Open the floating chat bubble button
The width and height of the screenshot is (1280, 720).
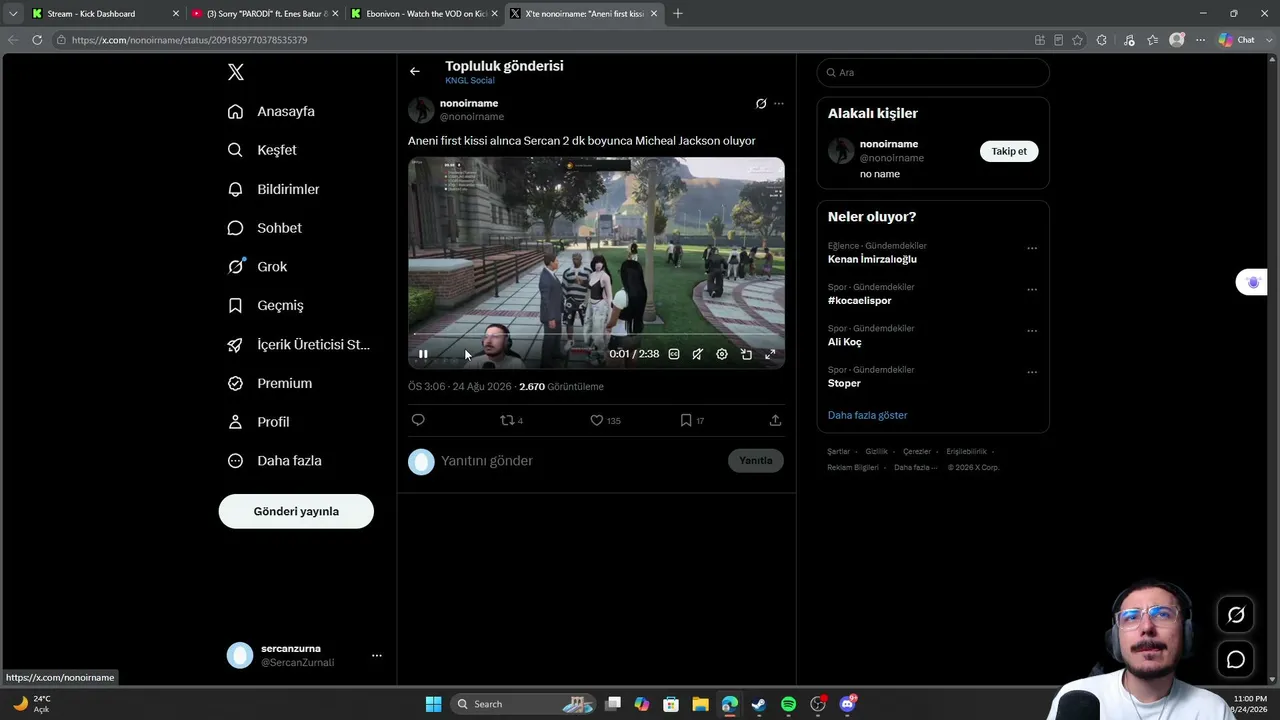(1236, 660)
